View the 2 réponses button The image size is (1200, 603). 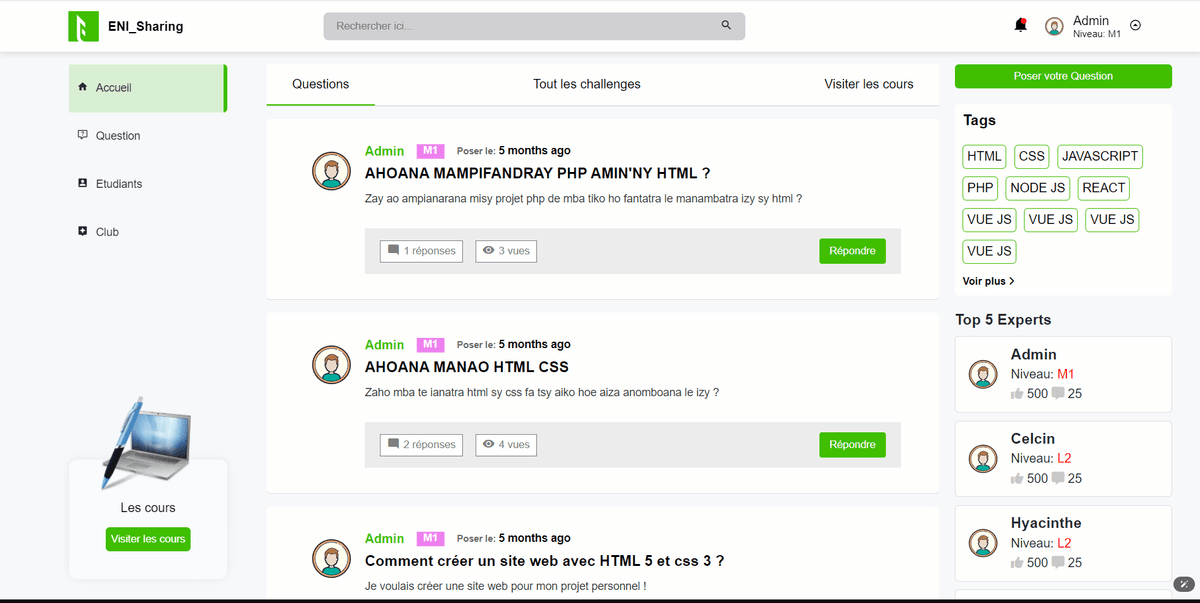pos(421,445)
